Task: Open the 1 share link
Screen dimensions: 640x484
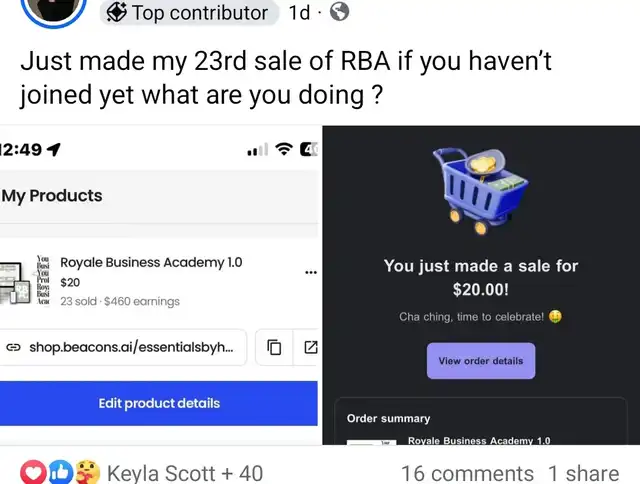Action: [x=584, y=473]
